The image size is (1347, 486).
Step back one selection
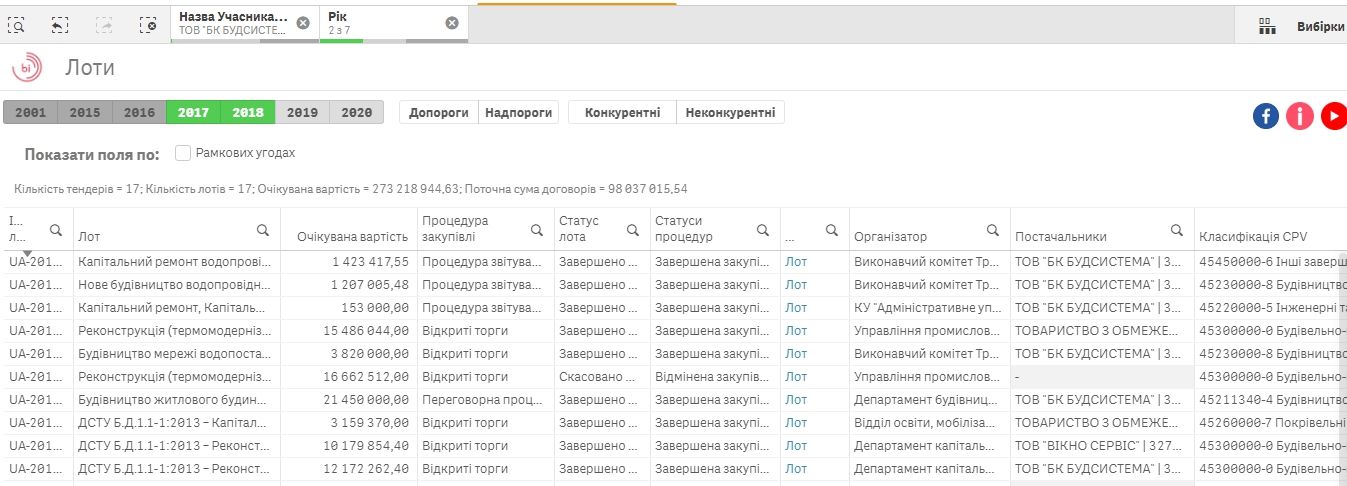[60, 24]
